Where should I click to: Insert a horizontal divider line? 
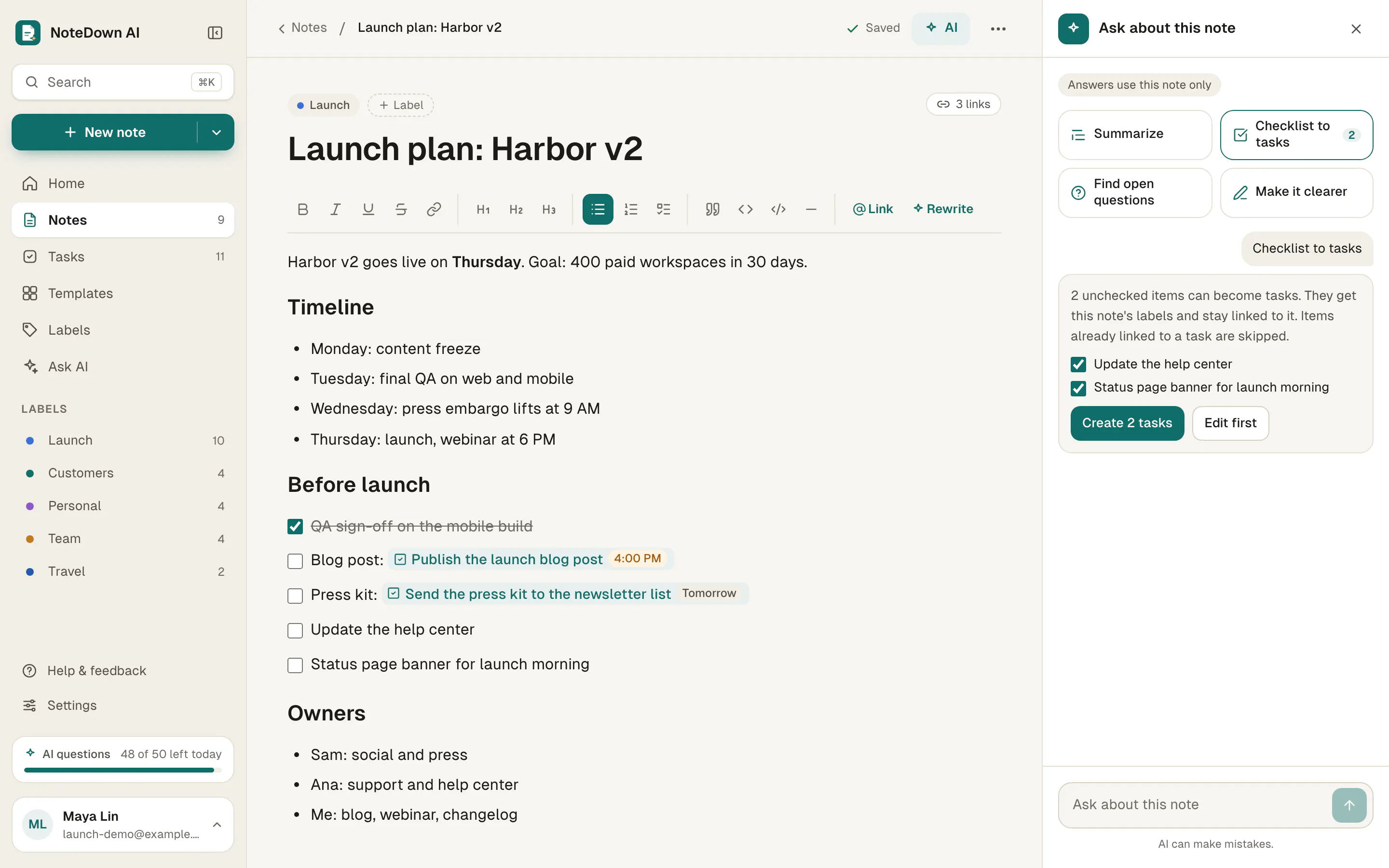[x=811, y=209]
